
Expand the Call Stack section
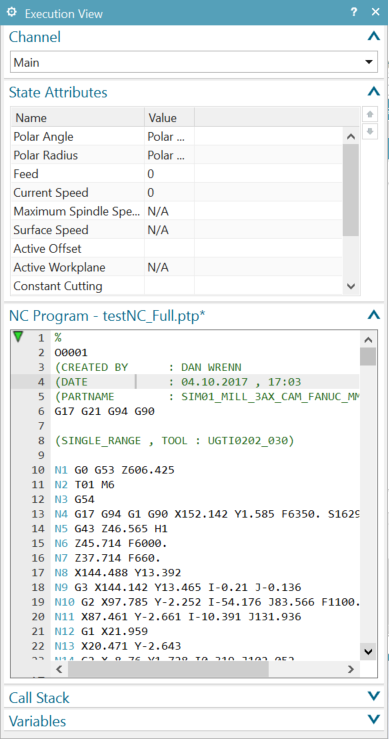tap(373, 696)
